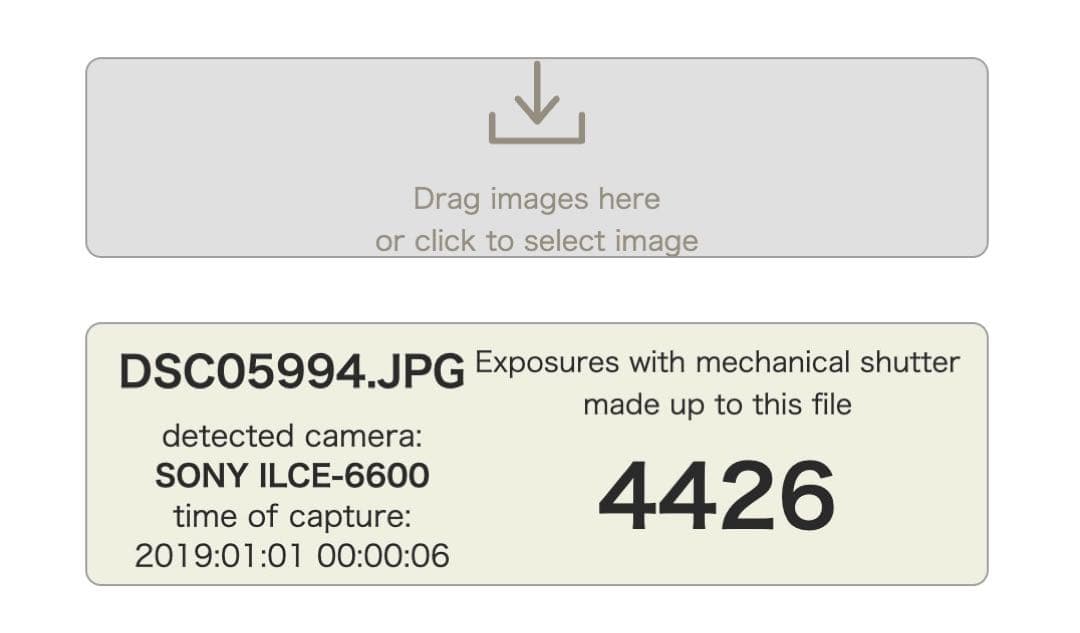Click the shutter count number 4426
The height and width of the screenshot is (633, 1080).
coord(716,497)
